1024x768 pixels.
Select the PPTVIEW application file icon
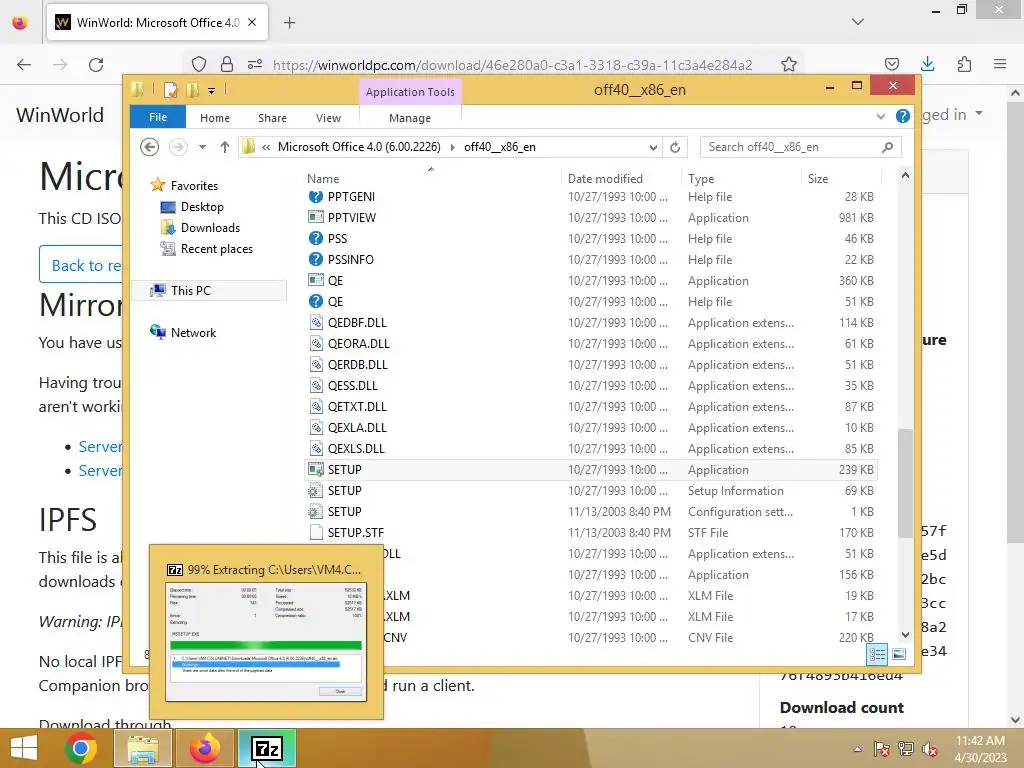(x=315, y=217)
